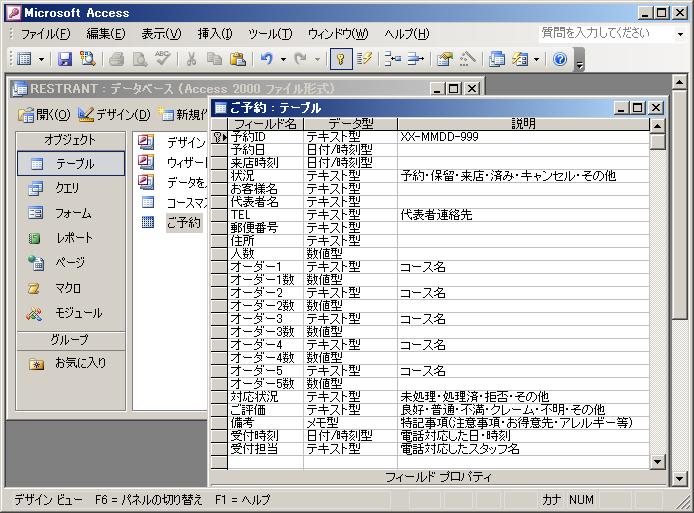694x513 pixels.
Task: Toggle the Primary Key toolbar button
Action: tap(341, 59)
